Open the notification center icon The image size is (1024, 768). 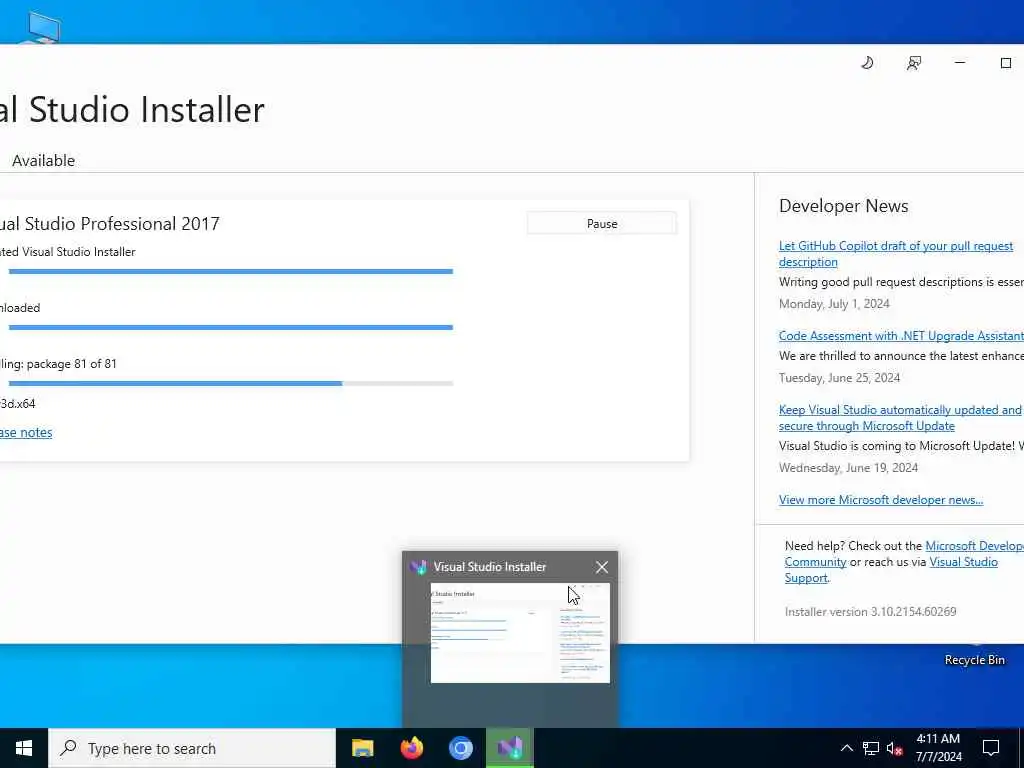pos(991,748)
